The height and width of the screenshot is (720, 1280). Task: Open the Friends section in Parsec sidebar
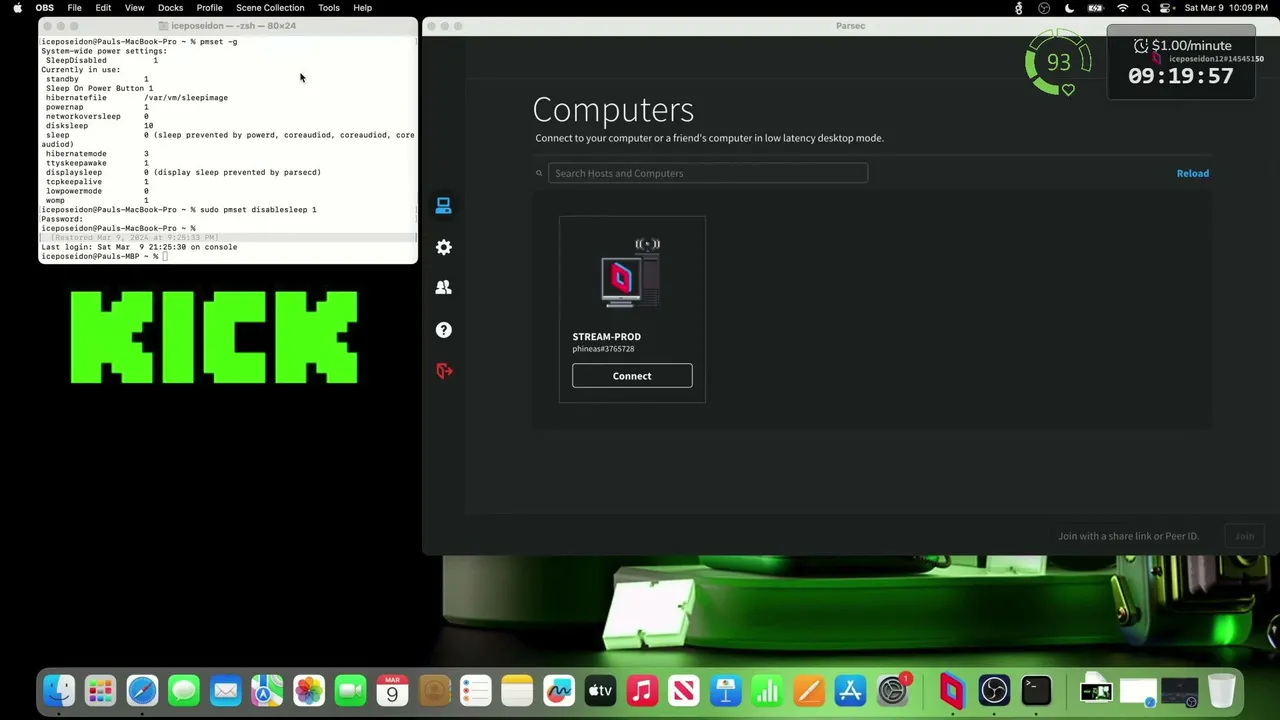pos(444,288)
